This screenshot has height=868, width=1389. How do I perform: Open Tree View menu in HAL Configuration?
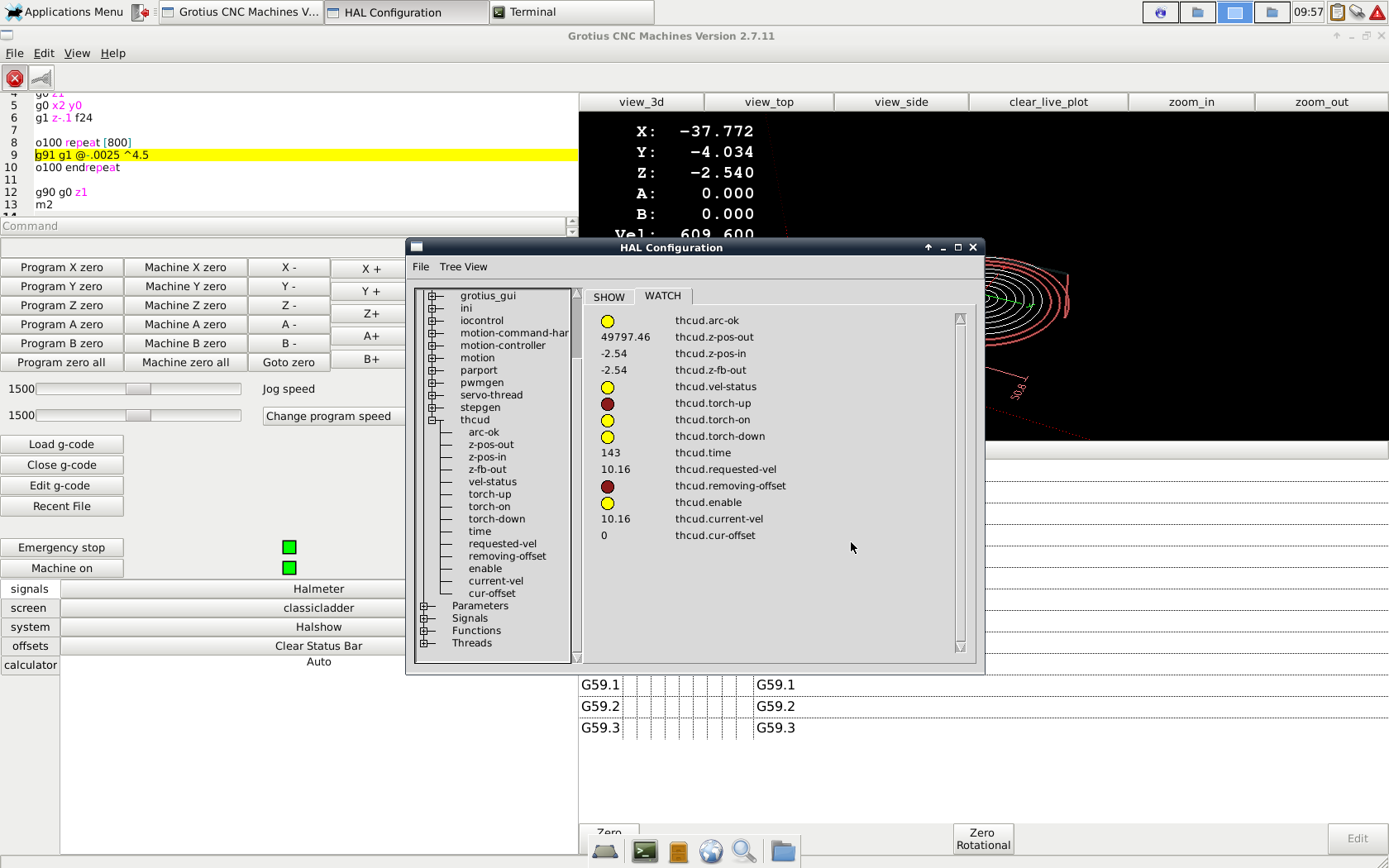pos(464,267)
